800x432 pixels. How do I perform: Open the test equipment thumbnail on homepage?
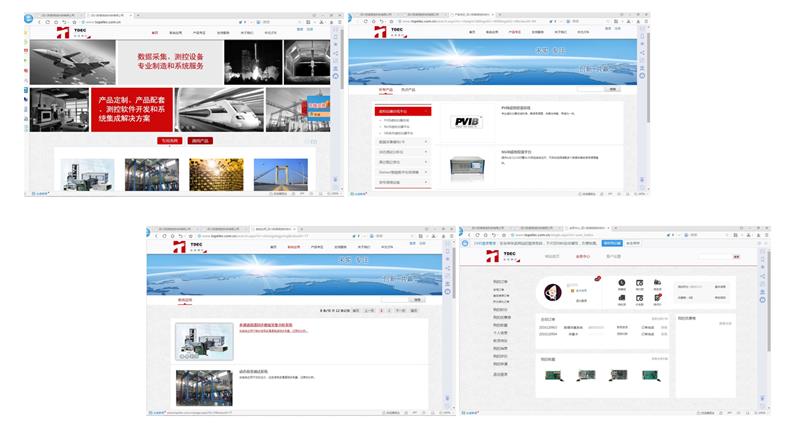pyautogui.click(x=87, y=174)
